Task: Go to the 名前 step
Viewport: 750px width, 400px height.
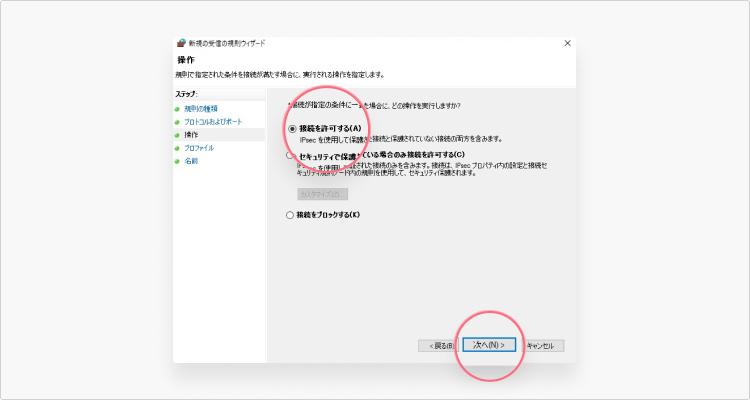Action: click(191, 161)
